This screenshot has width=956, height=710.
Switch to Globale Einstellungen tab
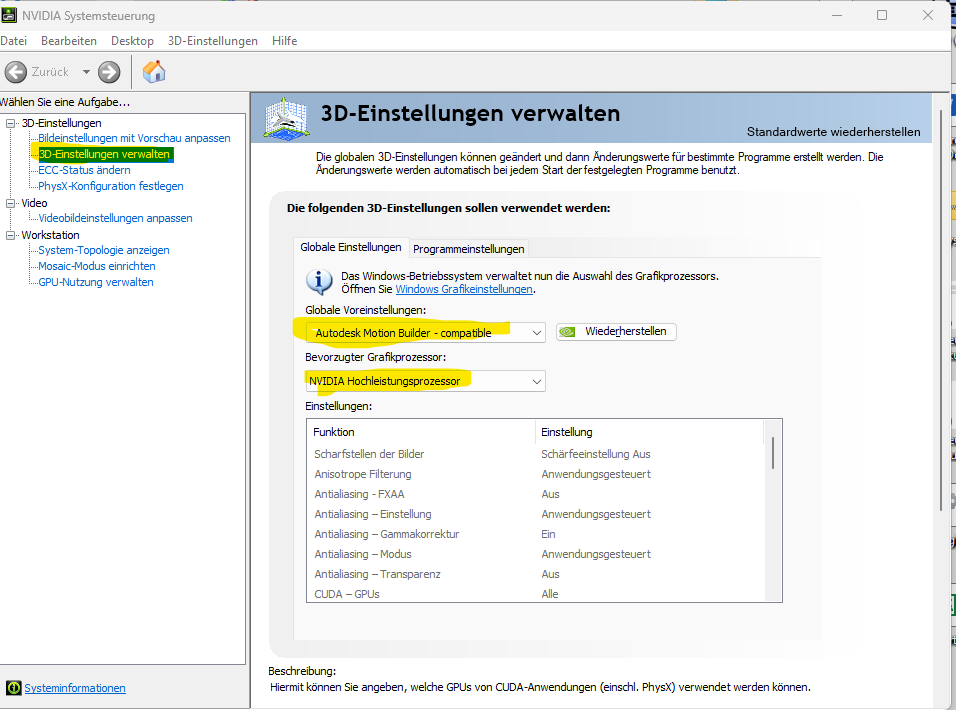pos(351,247)
